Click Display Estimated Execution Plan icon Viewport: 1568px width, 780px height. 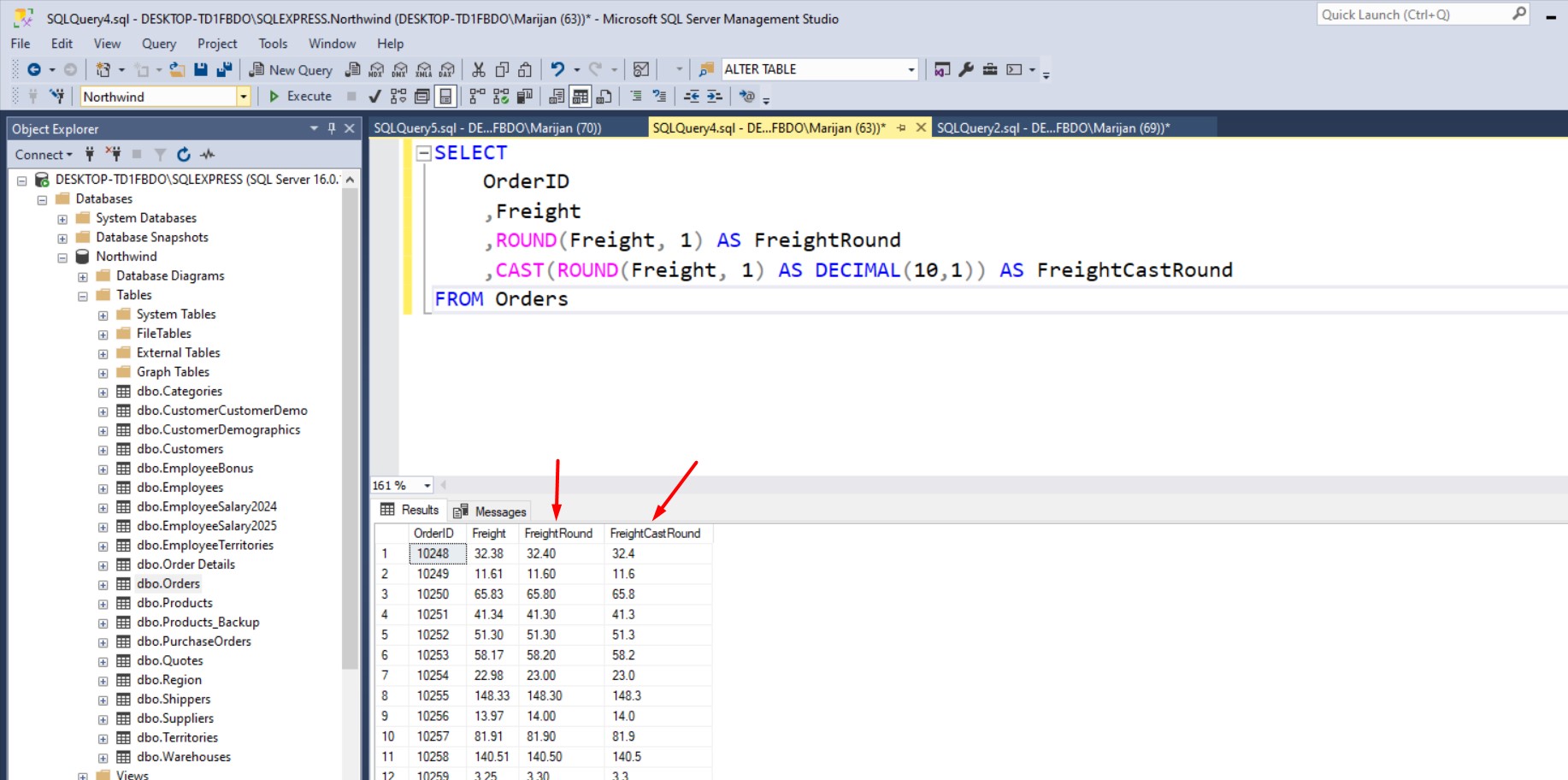(x=398, y=97)
